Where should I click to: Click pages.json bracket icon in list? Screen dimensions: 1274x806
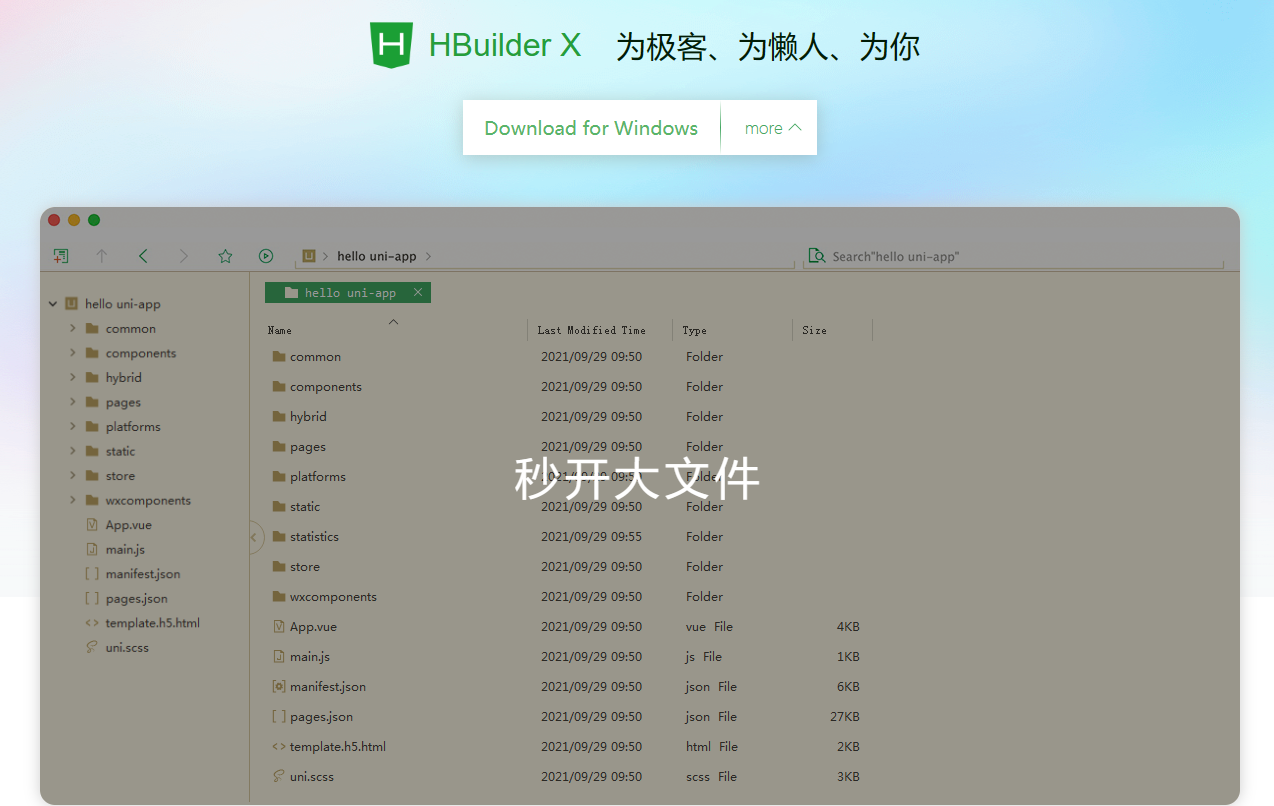279,717
